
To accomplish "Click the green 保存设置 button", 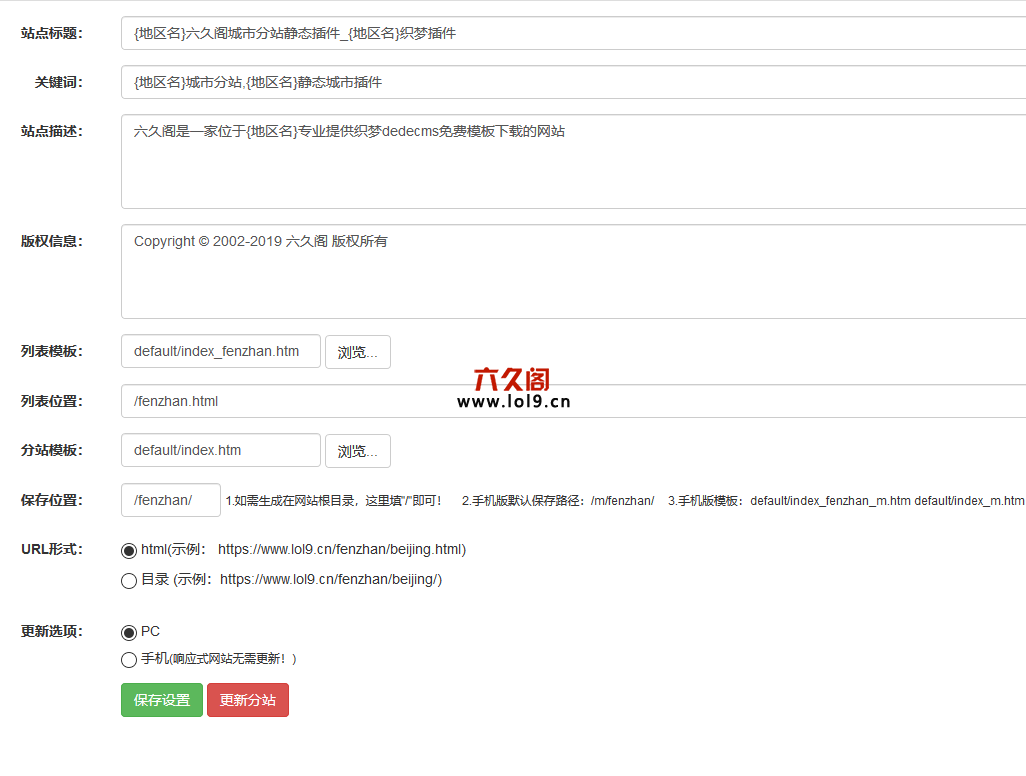I will tap(162, 700).
